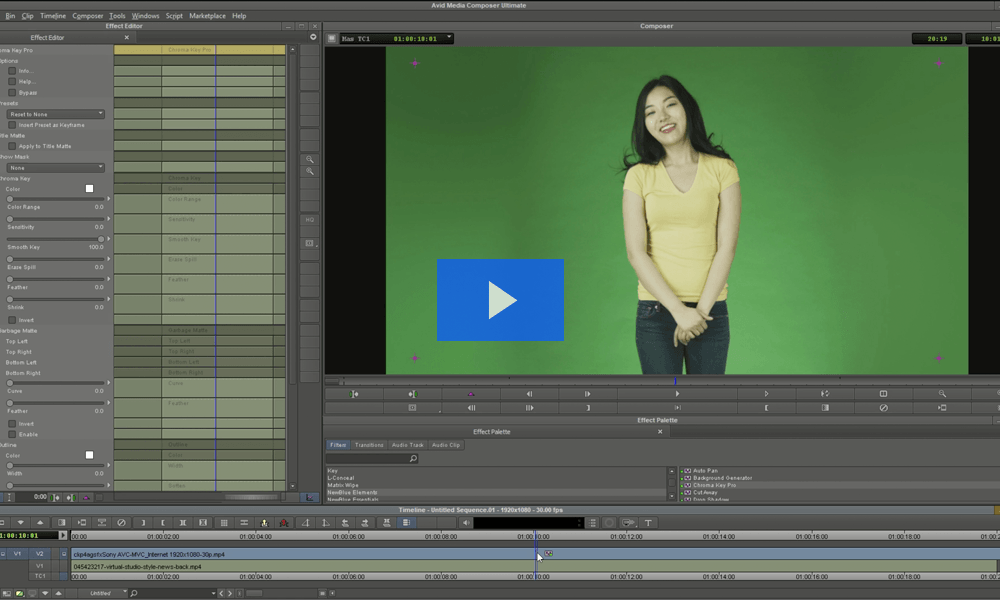The height and width of the screenshot is (600, 1000).
Task: Click the red Extract icon in timeline toolbar
Action: [284, 523]
